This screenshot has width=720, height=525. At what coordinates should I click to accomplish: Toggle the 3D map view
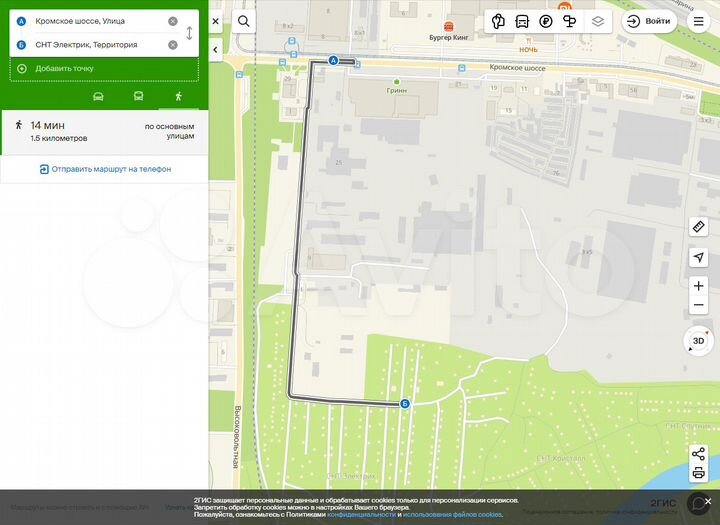[698, 341]
